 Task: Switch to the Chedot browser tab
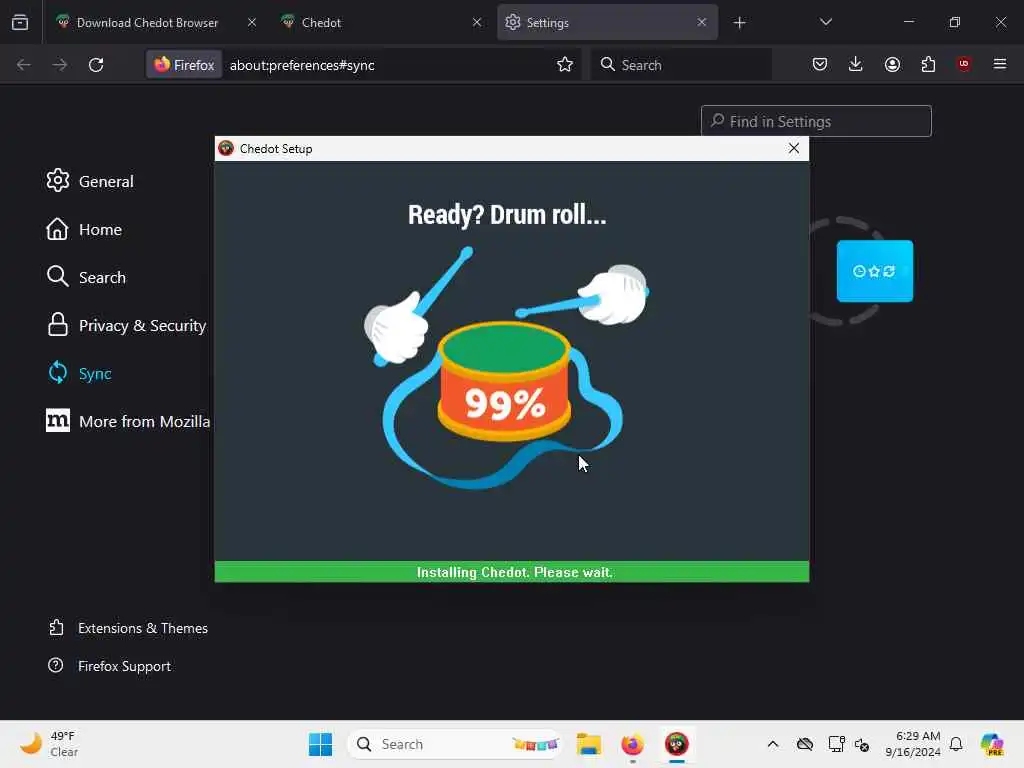pyautogui.click(x=381, y=22)
